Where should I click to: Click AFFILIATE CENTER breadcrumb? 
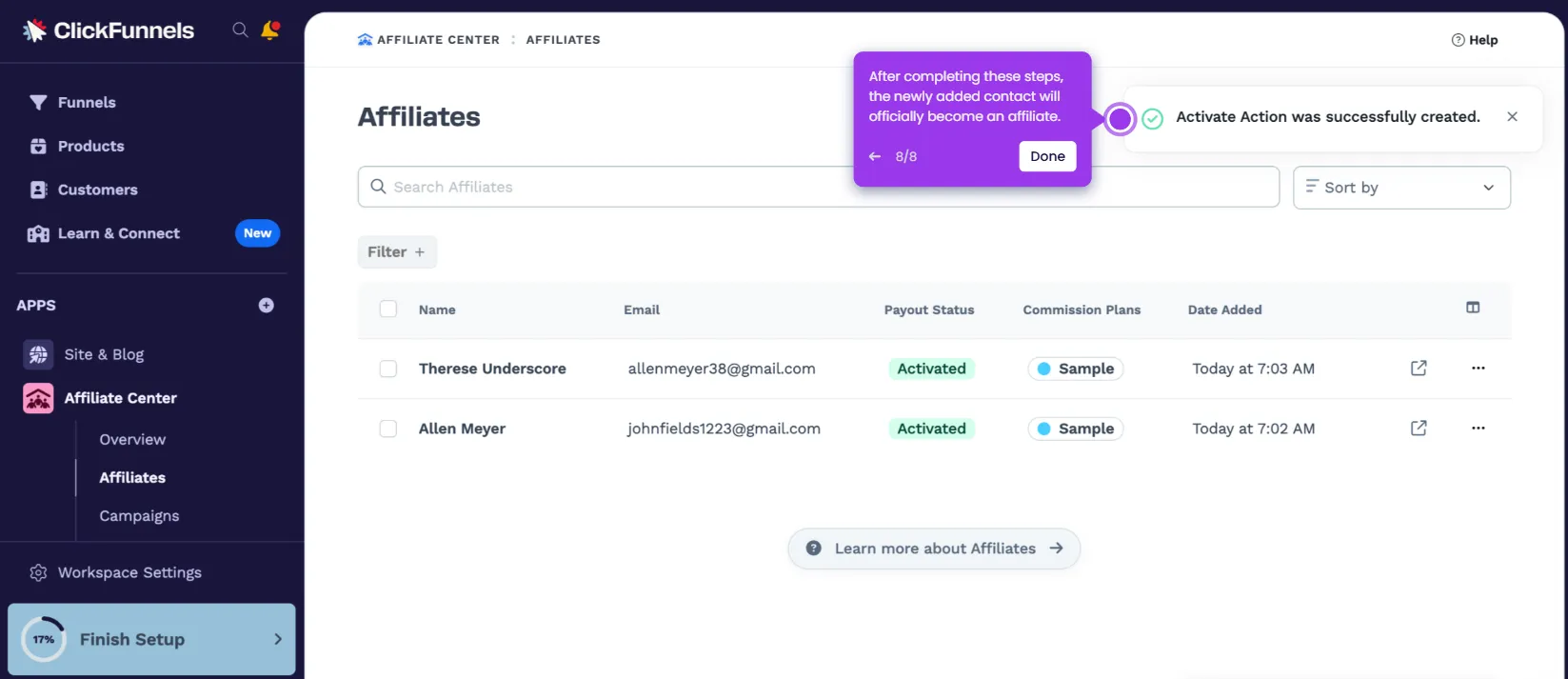[x=438, y=40]
